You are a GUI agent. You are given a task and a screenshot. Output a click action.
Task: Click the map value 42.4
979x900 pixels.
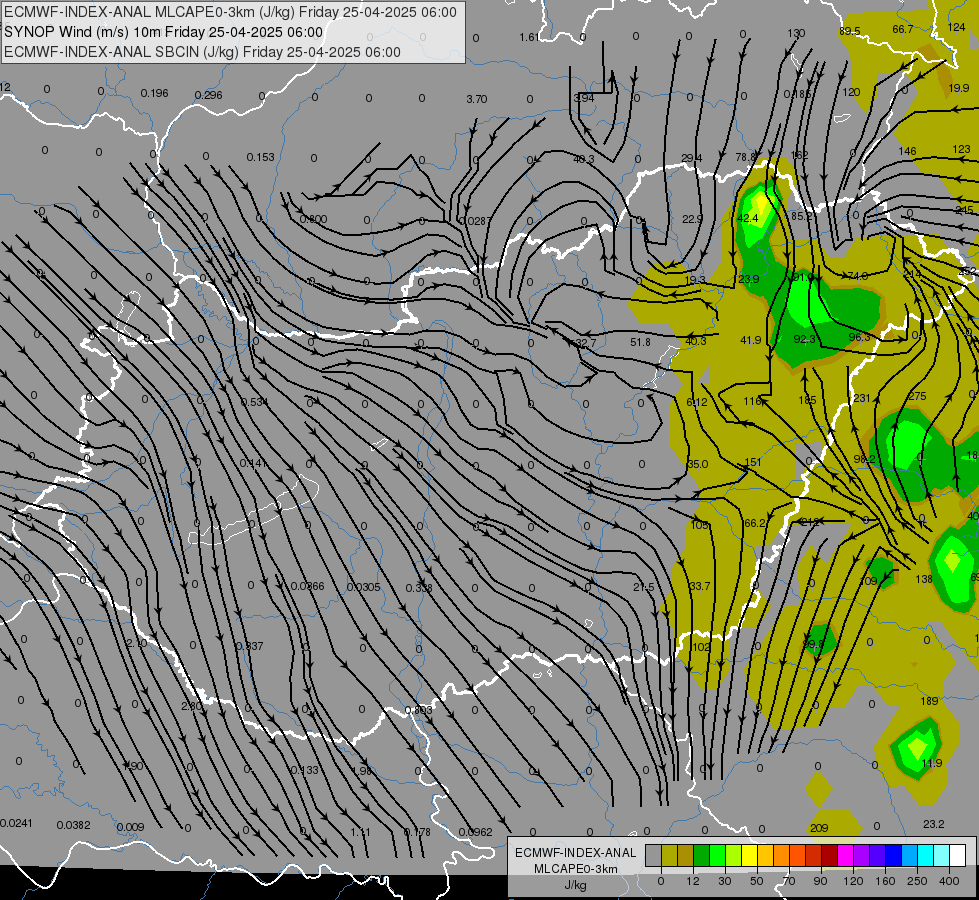tap(747, 218)
